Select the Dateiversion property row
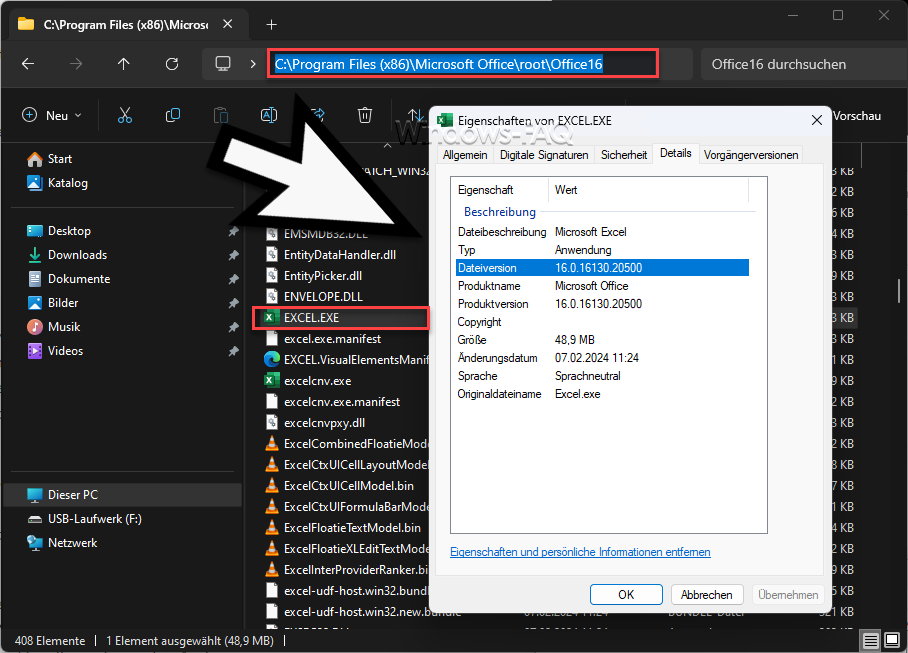 (602, 268)
